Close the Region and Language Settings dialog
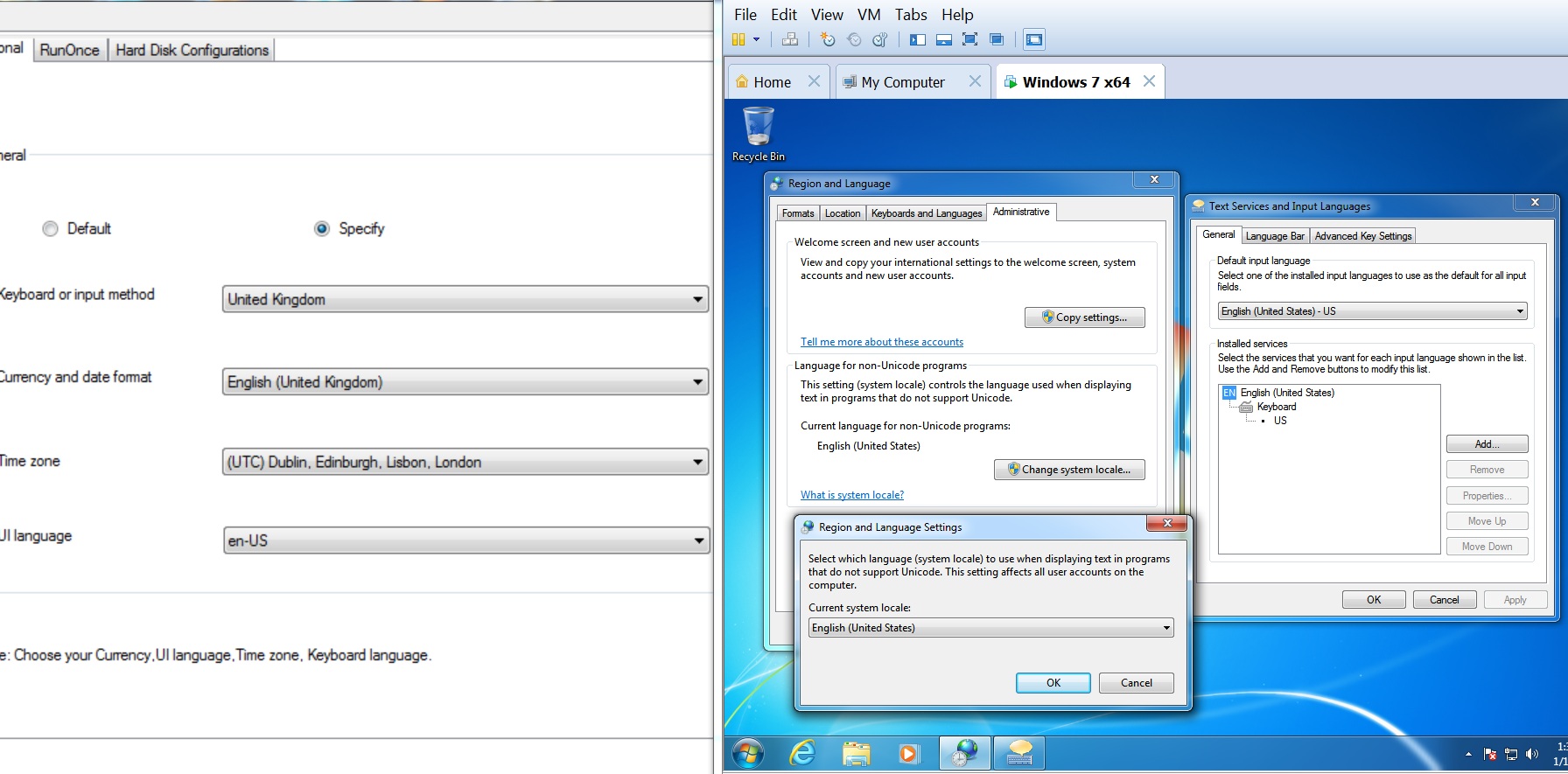The image size is (1568, 774). point(1167,523)
